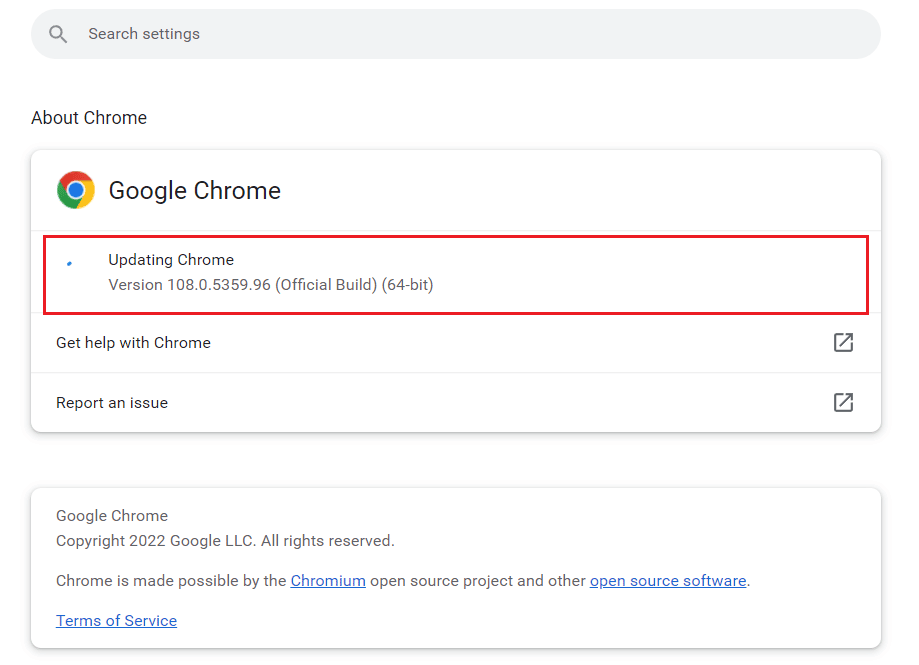The image size is (919, 665).
Task: Select the About Chrome heading
Action: (x=89, y=118)
